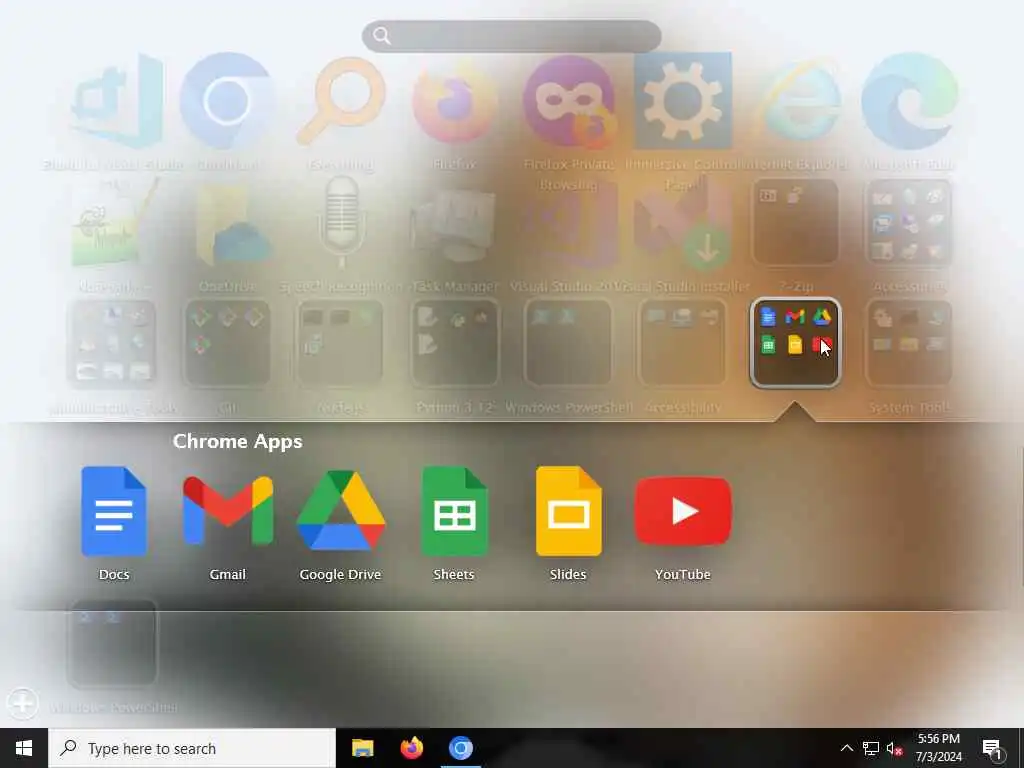Open the Docs app
Viewport: 1024px width, 768px height.
(x=114, y=511)
